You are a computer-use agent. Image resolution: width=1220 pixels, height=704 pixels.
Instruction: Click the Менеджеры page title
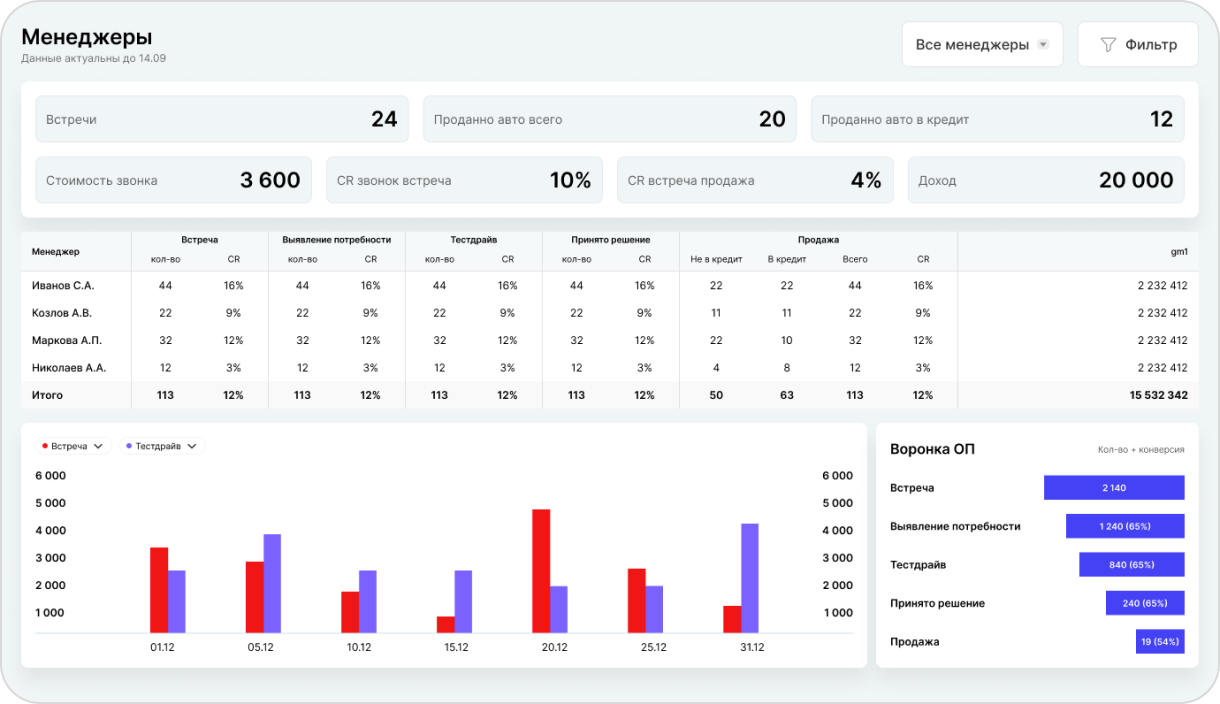87,37
